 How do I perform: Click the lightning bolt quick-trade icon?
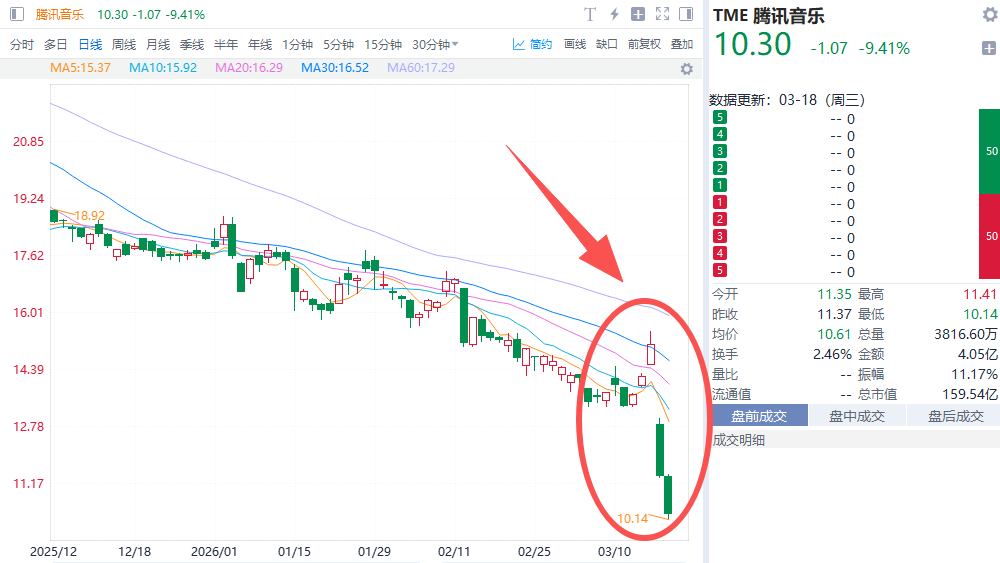coord(614,14)
